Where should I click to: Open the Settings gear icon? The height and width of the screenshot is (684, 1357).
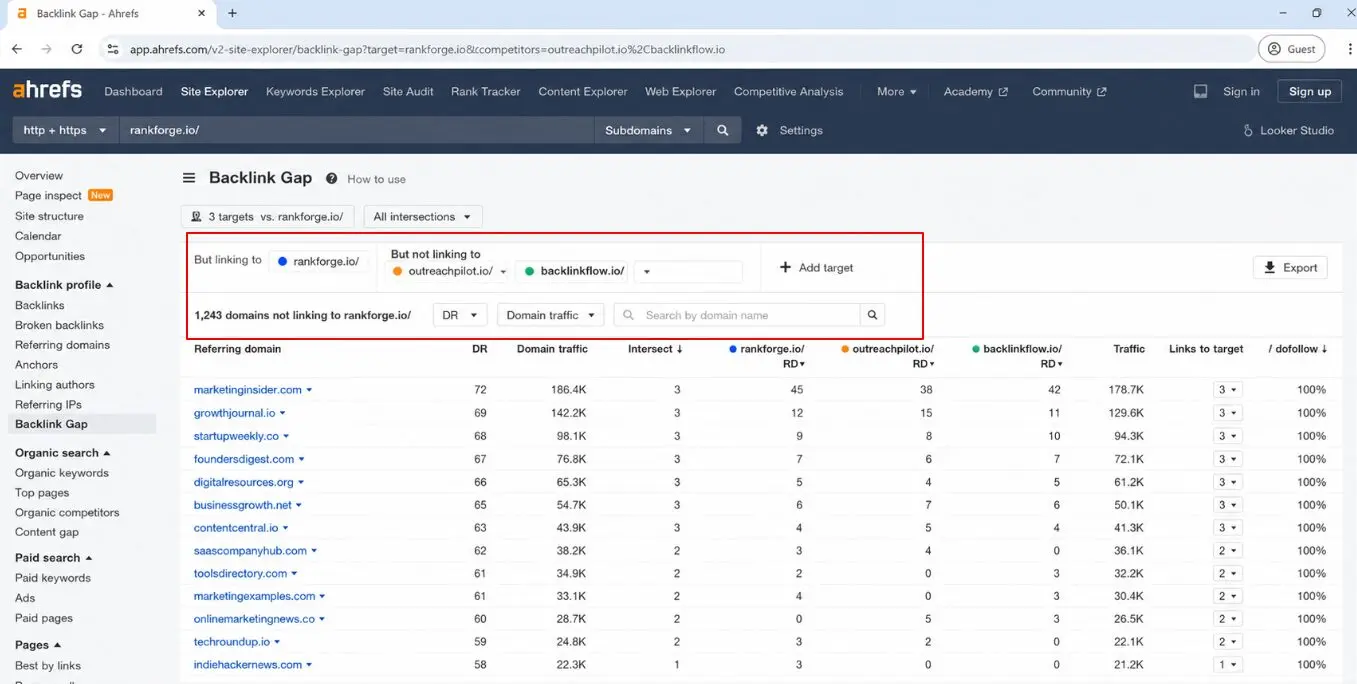pyautogui.click(x=762, y=130)
